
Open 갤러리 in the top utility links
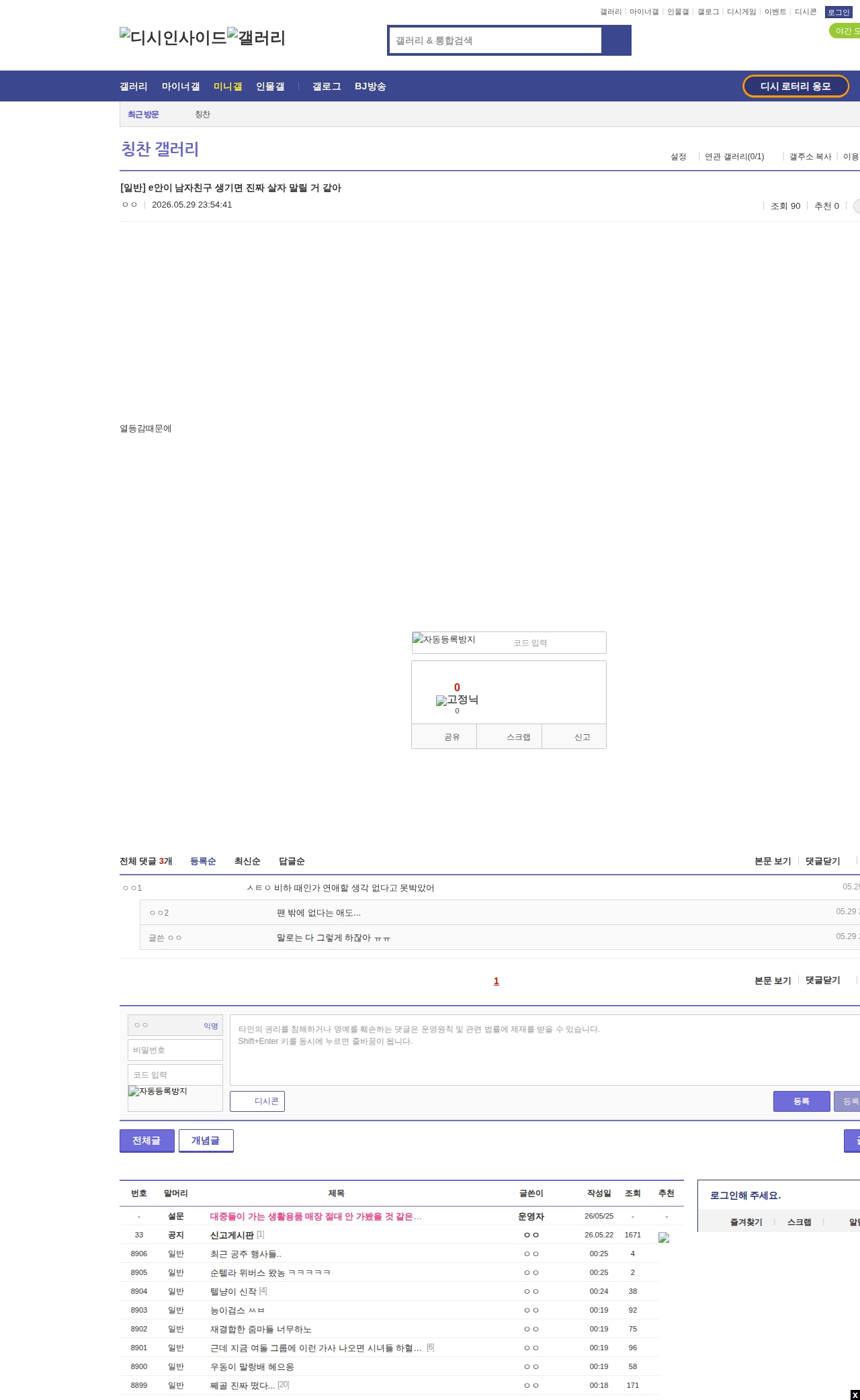(x=611, y=12)
